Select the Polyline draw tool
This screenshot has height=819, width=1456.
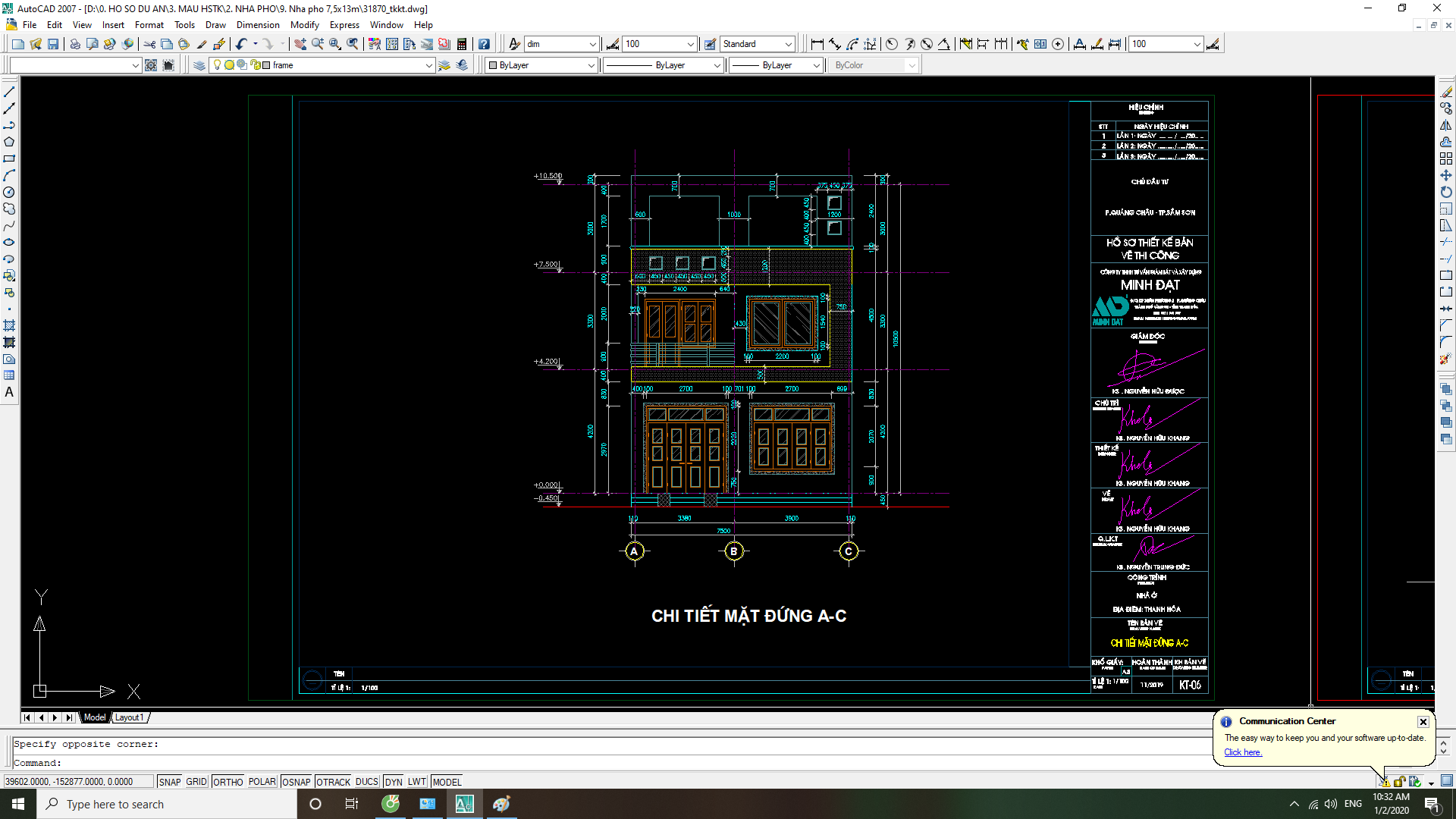(x=9, y=125)
